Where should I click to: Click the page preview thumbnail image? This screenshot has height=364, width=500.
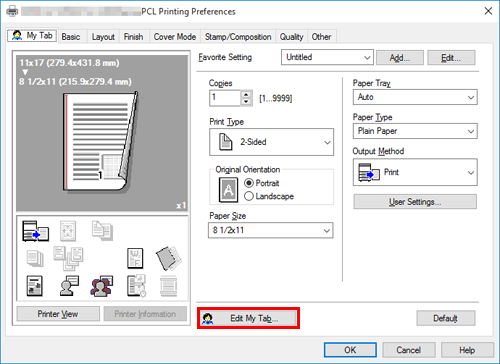(x=102, y=133)
